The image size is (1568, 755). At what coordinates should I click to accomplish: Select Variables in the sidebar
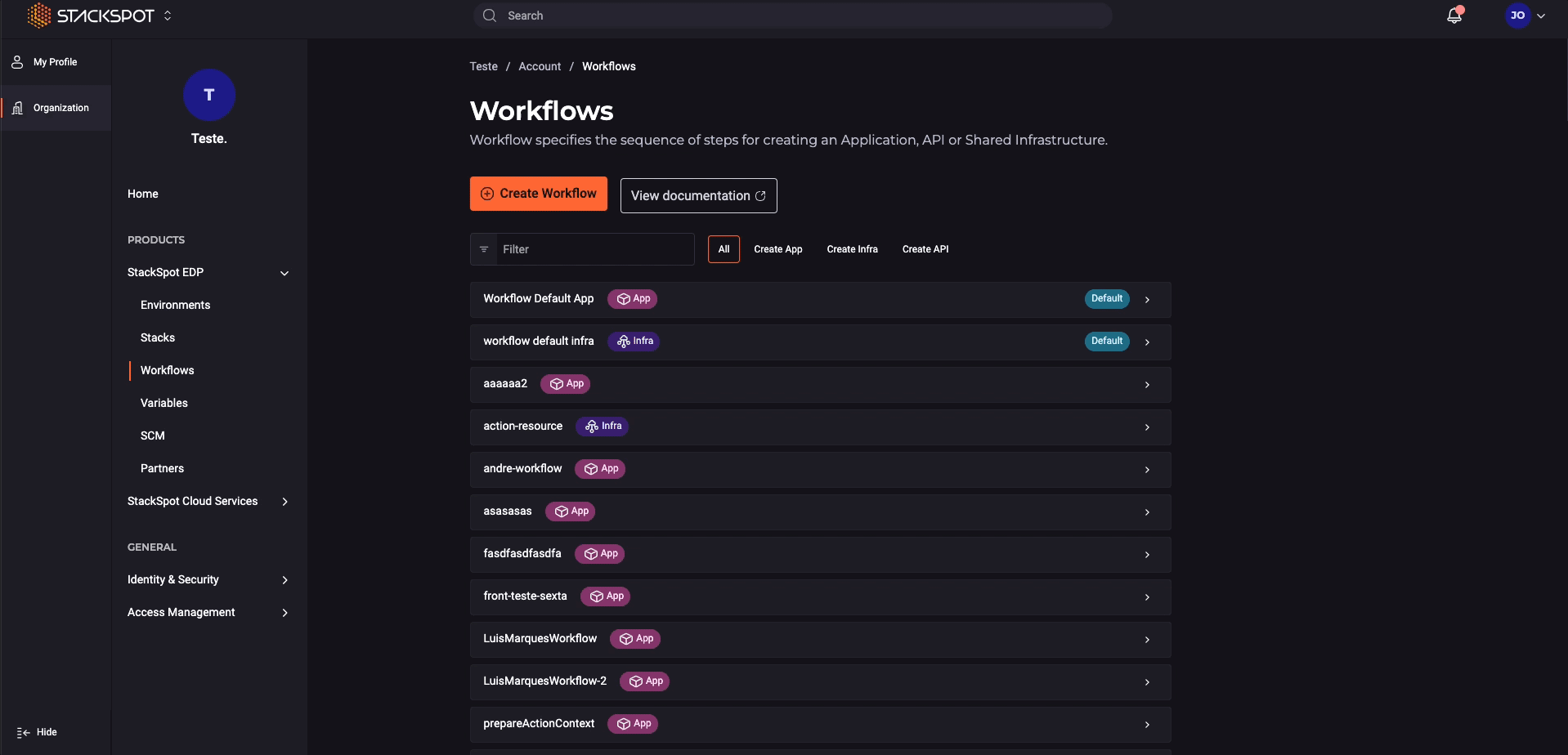pyautogui.click(x=164, y=403)
